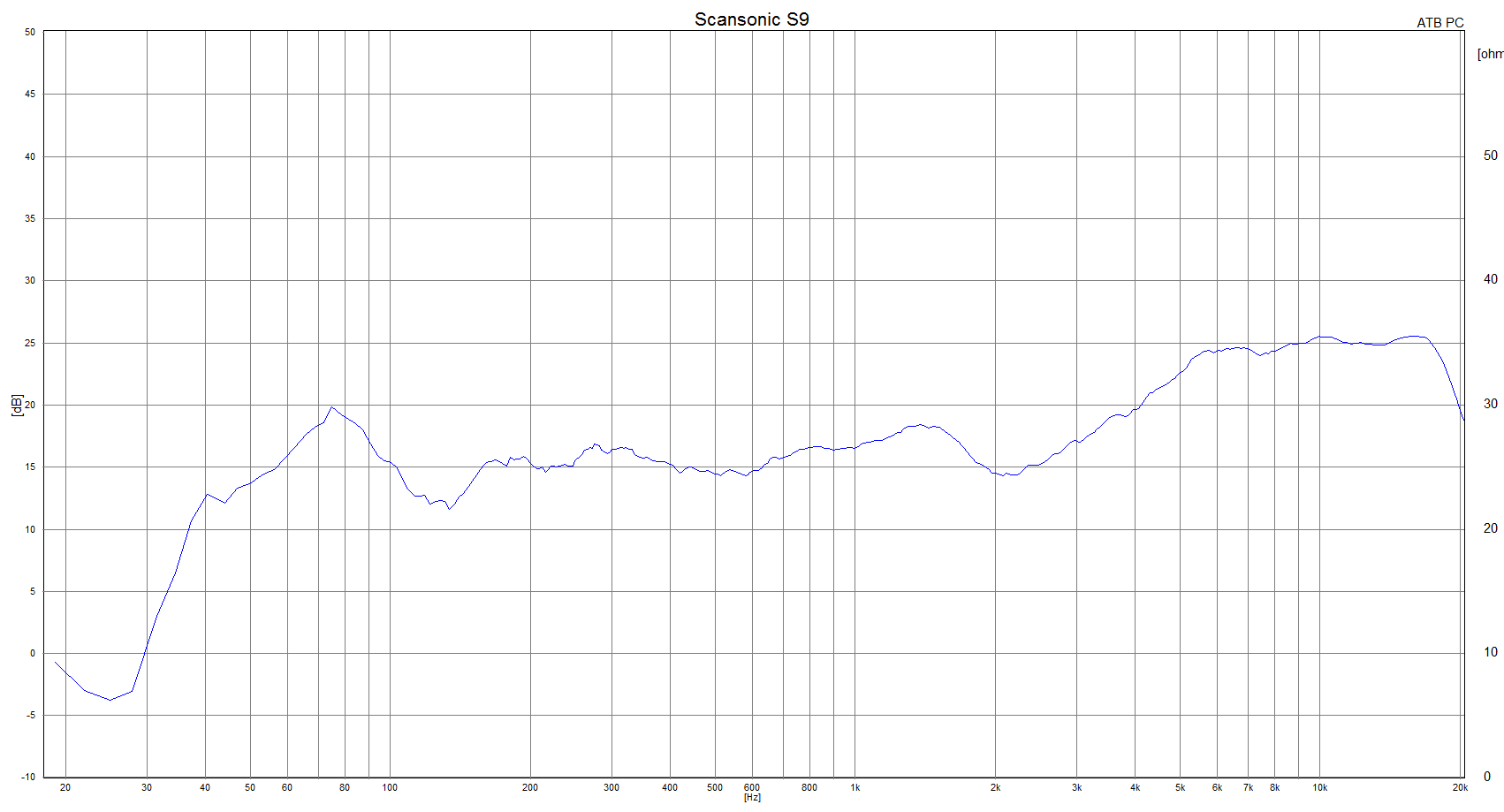The image size is (1504, 812).
Task: Click the "4k" frequency axis tick
Action: click(x=1135, y=787)
